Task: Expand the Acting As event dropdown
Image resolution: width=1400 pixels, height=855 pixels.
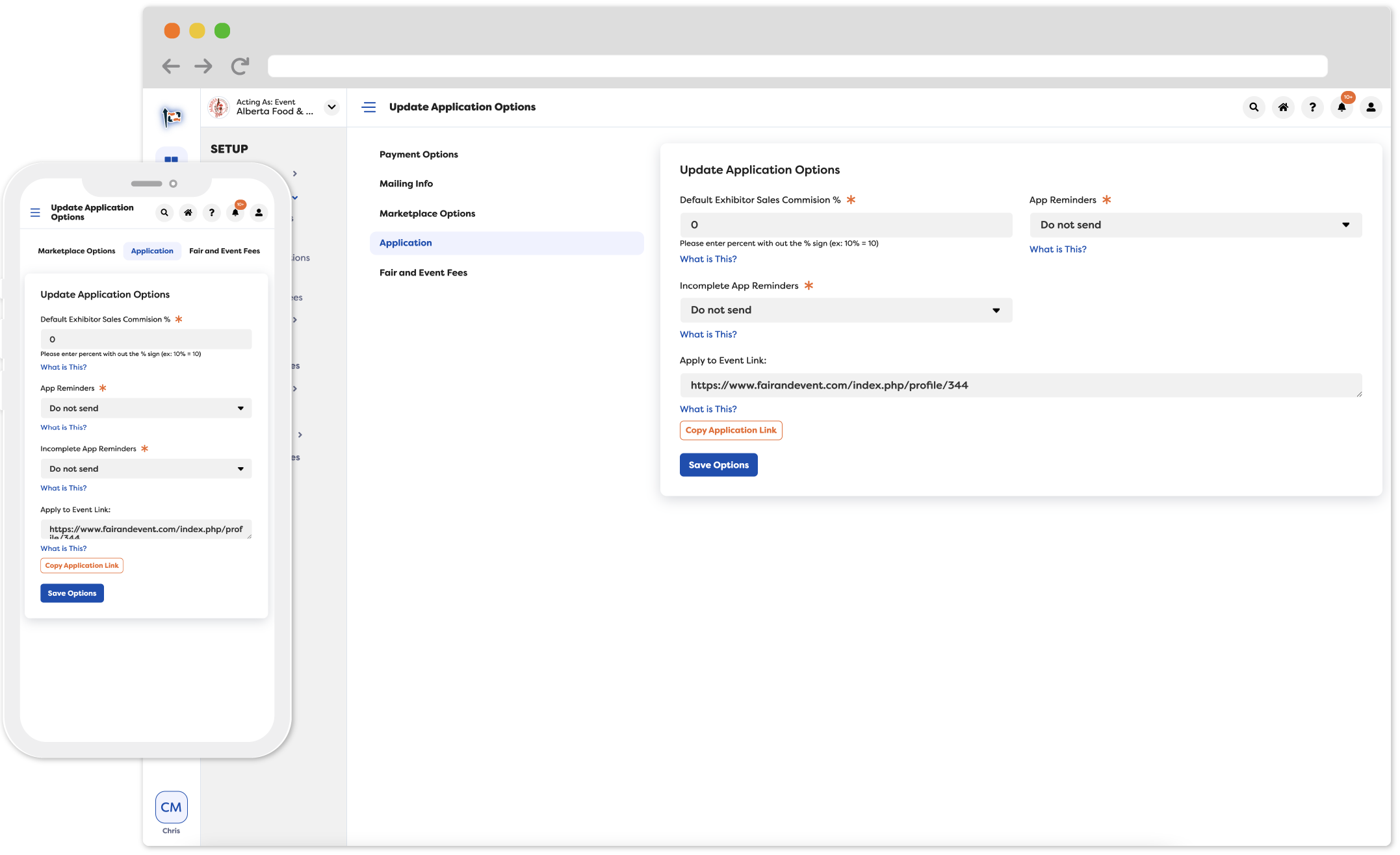Action: pos(332,107)
